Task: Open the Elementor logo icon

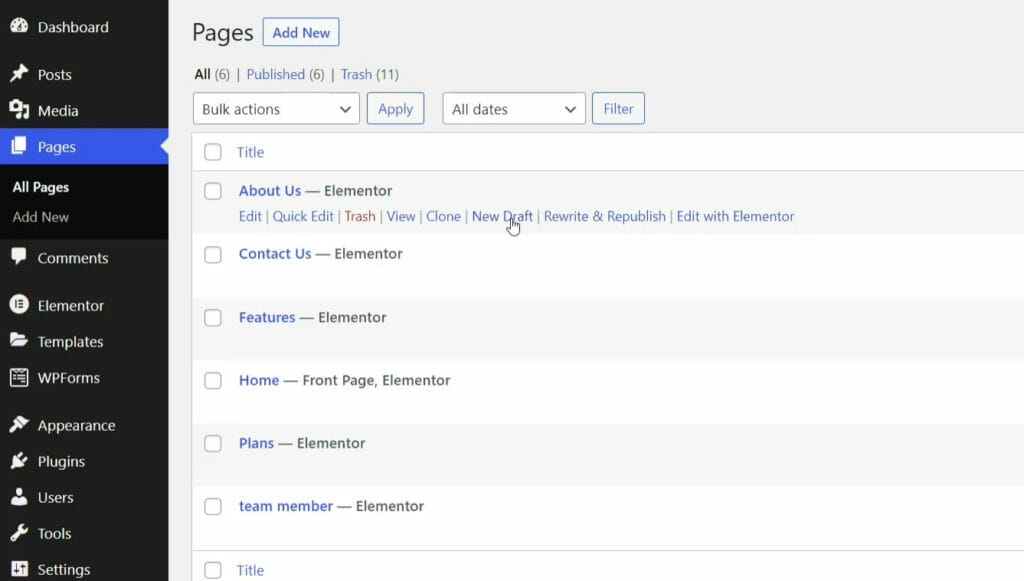Action: 20,305
